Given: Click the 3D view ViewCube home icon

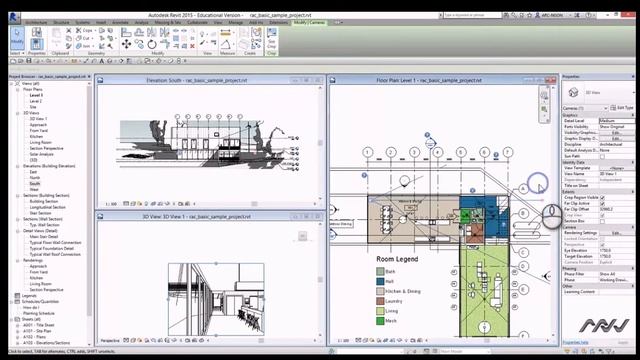Looking at the screenshot, I should tap(302, 236).
